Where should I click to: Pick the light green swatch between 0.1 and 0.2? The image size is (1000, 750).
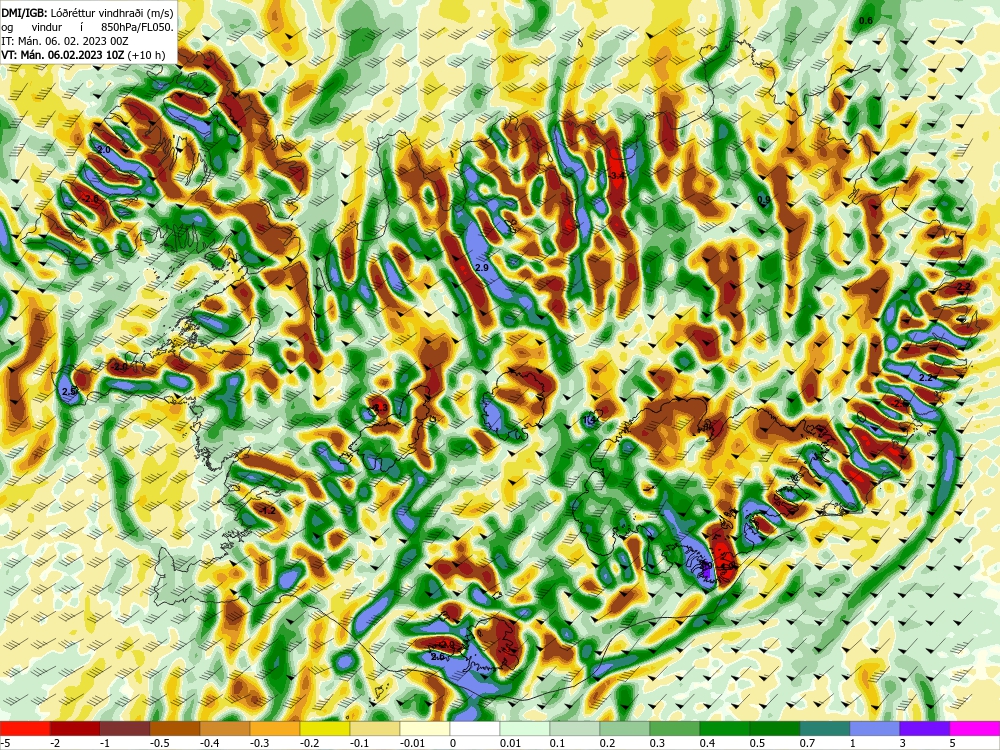click(x=575, y=728)
